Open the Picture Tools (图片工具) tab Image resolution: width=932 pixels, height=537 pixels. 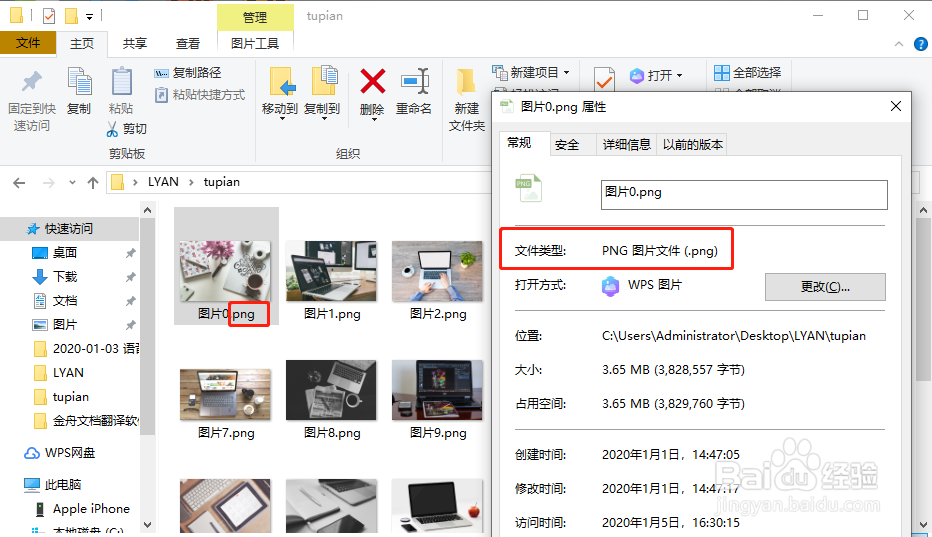click(x=255, y=43)
